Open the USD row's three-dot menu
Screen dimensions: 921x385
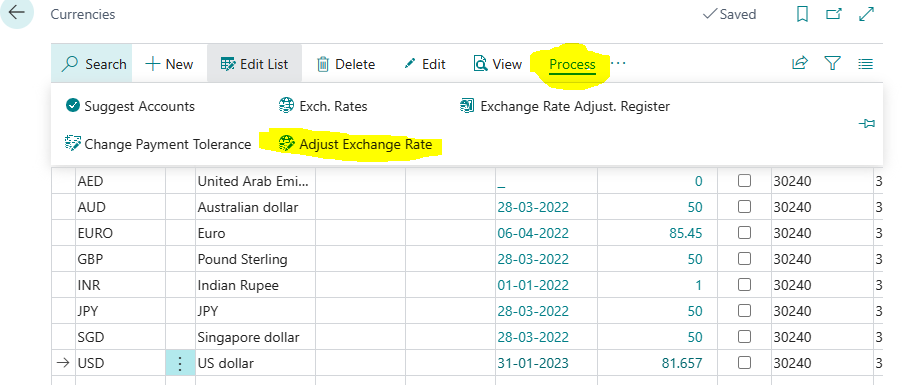[x=180, y=363]
